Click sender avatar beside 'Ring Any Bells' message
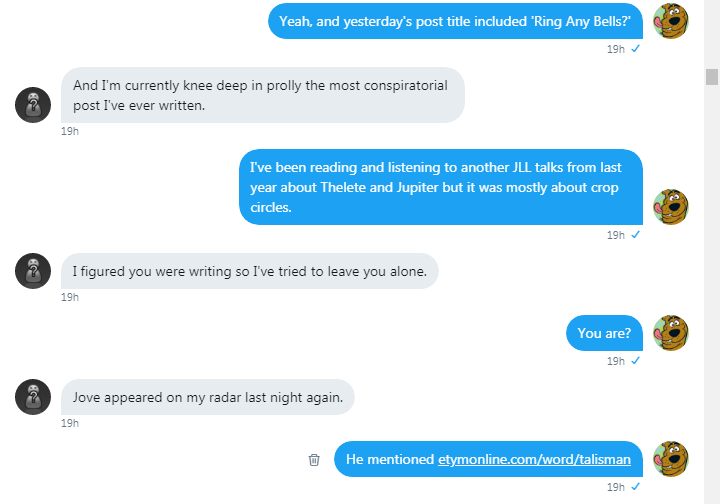This screenshot has height=504, width=720. click(670, 21)
